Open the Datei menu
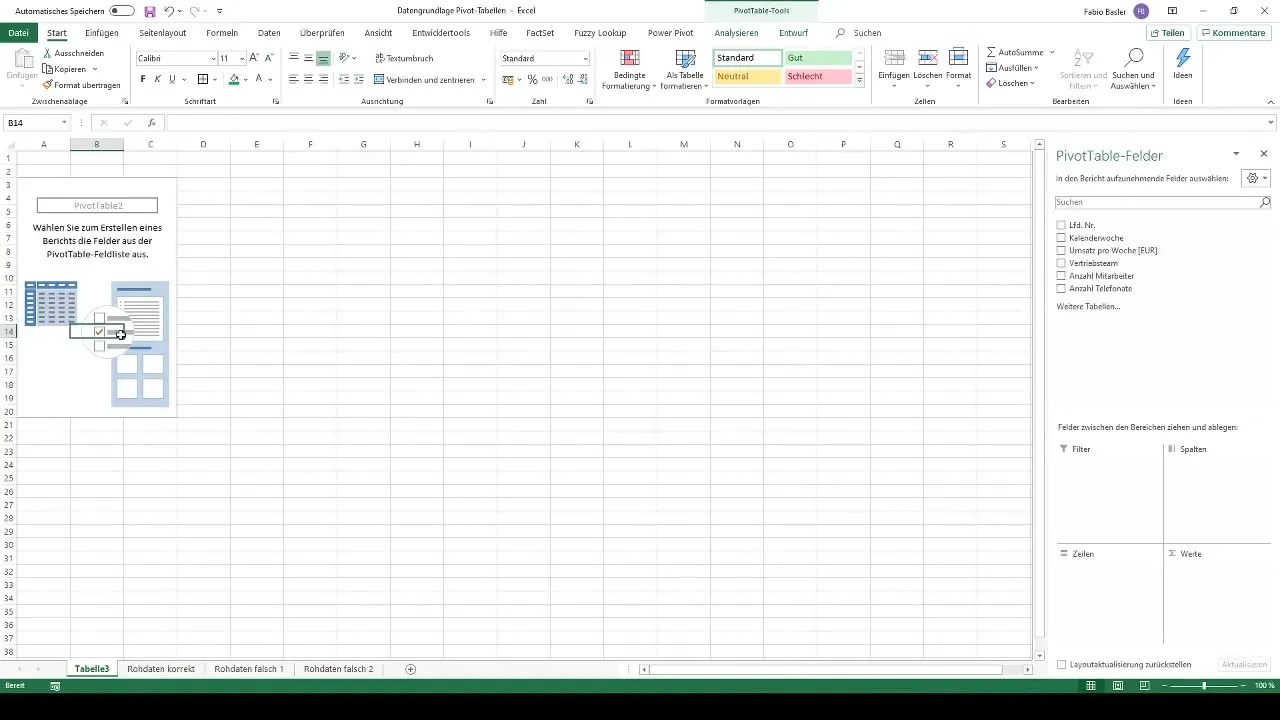 (18, 33)
